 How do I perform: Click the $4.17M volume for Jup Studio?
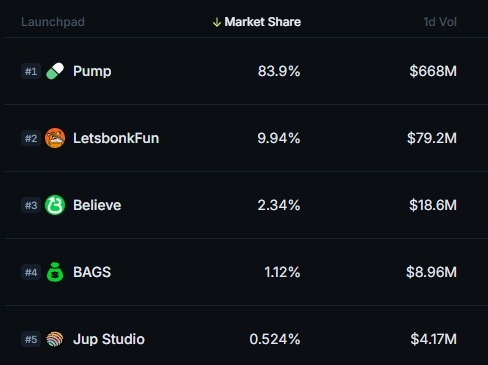[x=434, y=339]
